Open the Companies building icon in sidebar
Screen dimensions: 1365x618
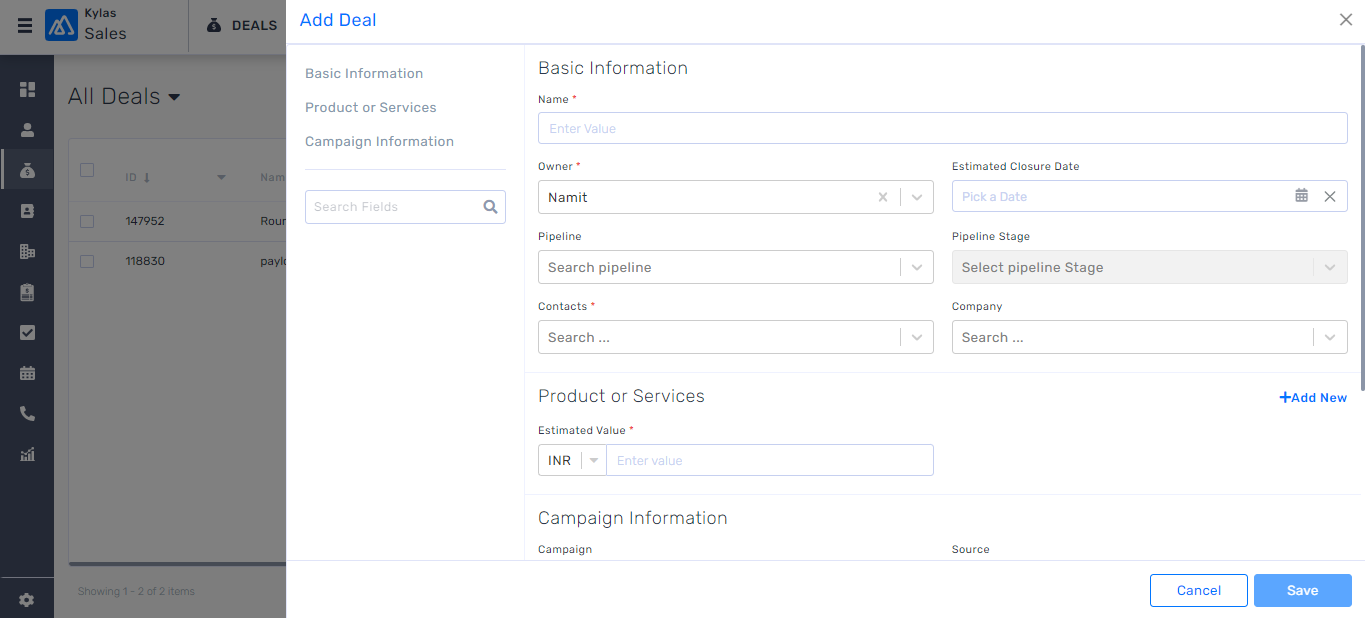click(27, 252)
